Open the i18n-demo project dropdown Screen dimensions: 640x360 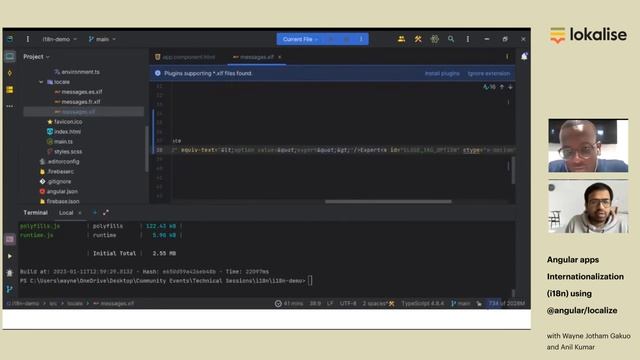click(x=59, y=39)
